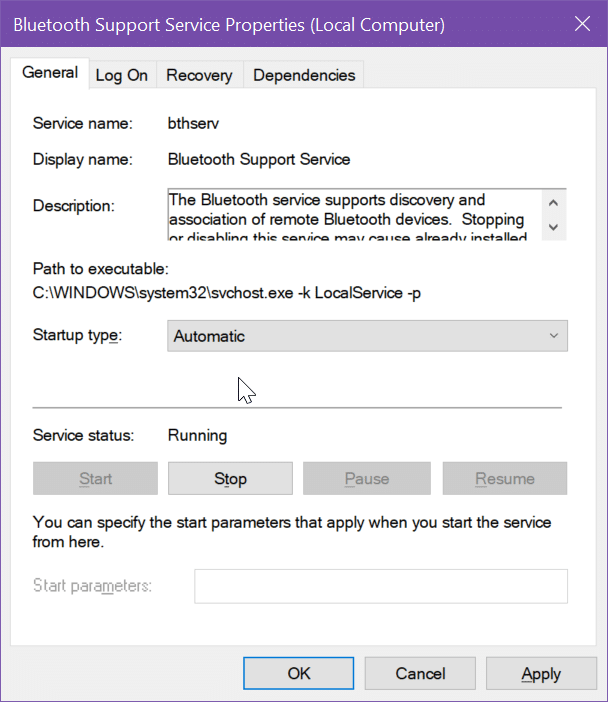608x702 pixels.
Task: Click inside the Description text box
Action: (x=355, y=215)
